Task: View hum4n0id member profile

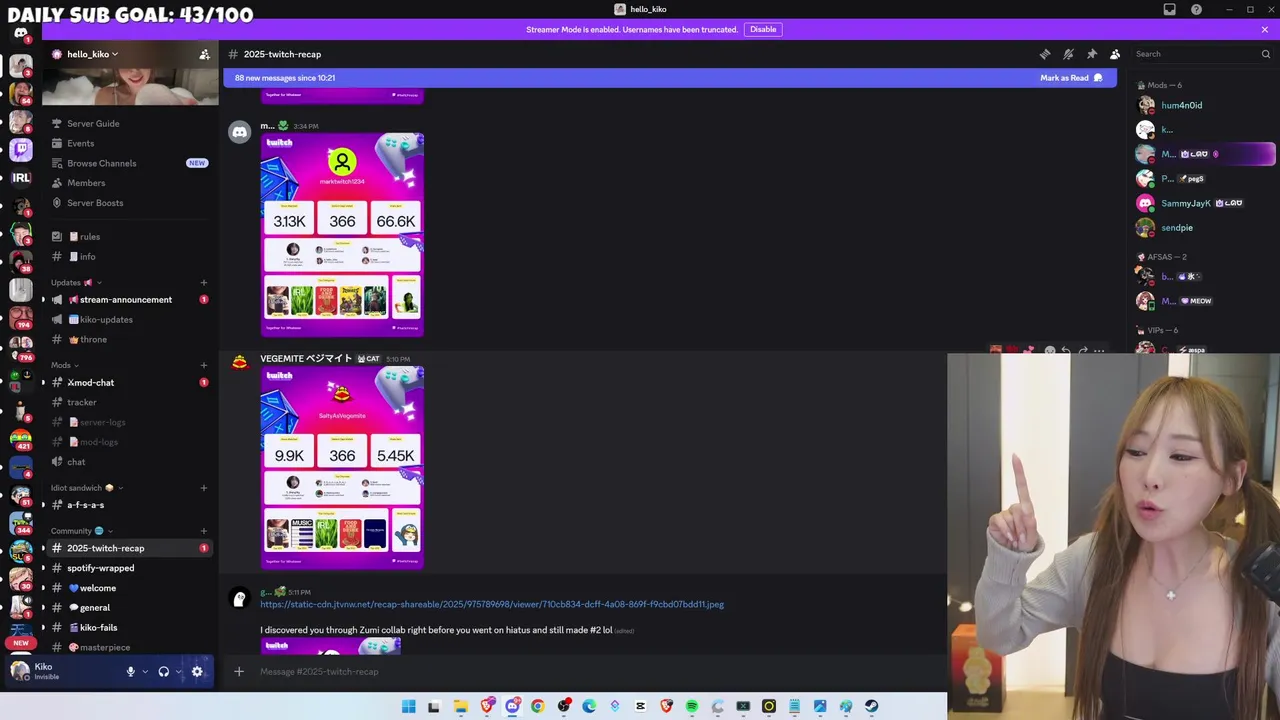Action: (x=1205, y=105)
